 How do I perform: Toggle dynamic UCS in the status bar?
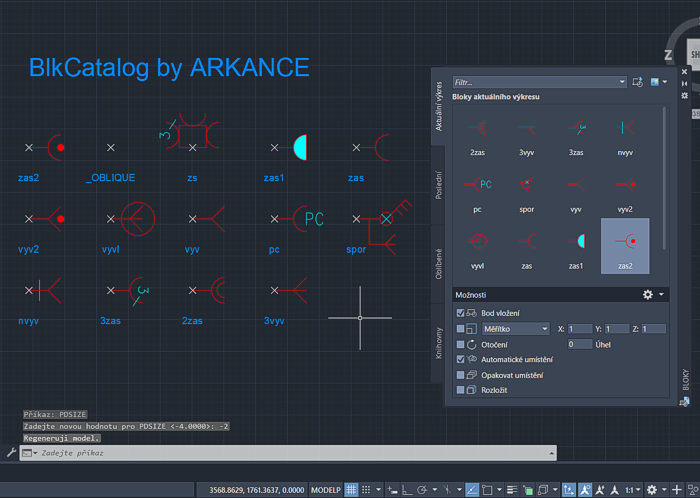[x=569, y=490]
